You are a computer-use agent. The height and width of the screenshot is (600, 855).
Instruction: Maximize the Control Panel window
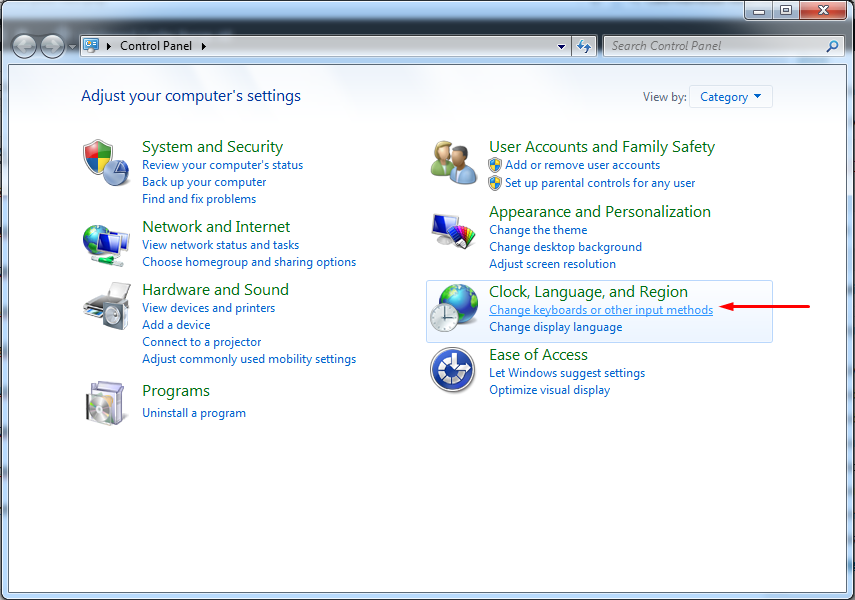click(x=786, y=10)
